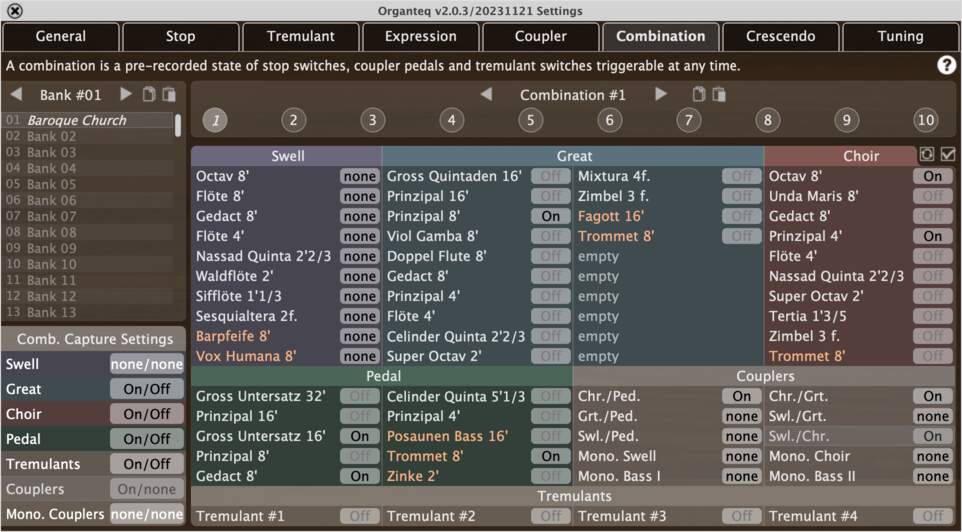The image size is (962, 532).
Task: Toggle Pedal Posaunen Bass 16' state
Action: coord(550,436)
